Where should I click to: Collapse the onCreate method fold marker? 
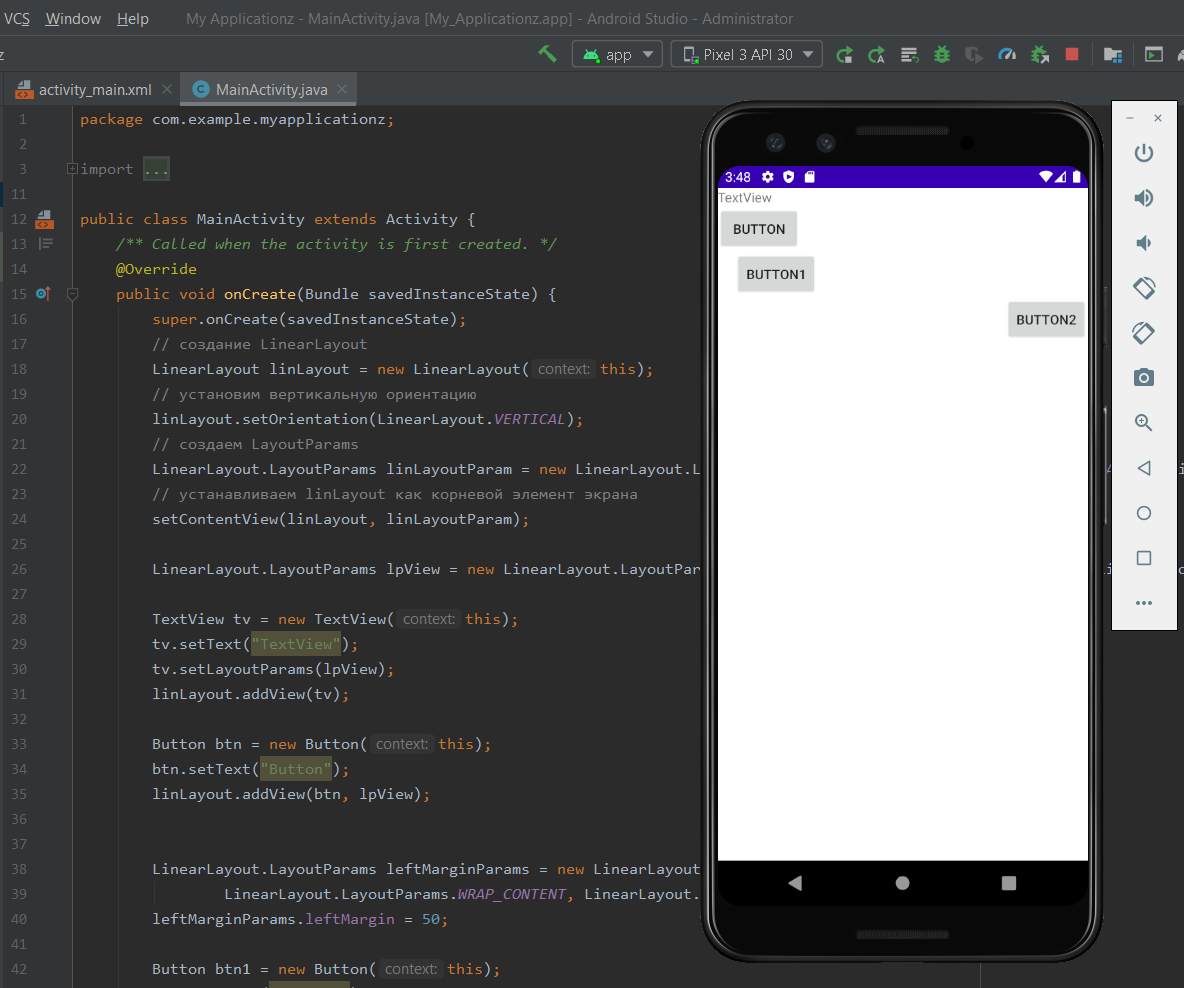[72, 294]
